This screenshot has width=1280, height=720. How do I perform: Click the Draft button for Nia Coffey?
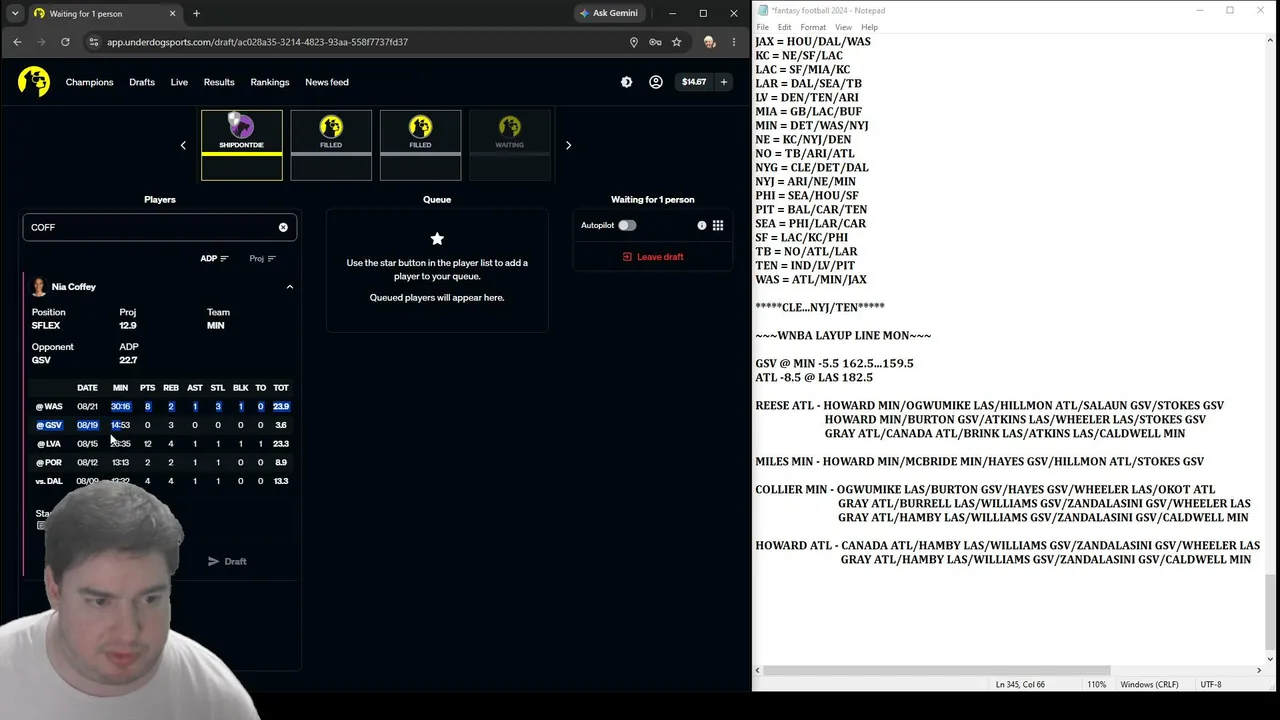[227, 561]
